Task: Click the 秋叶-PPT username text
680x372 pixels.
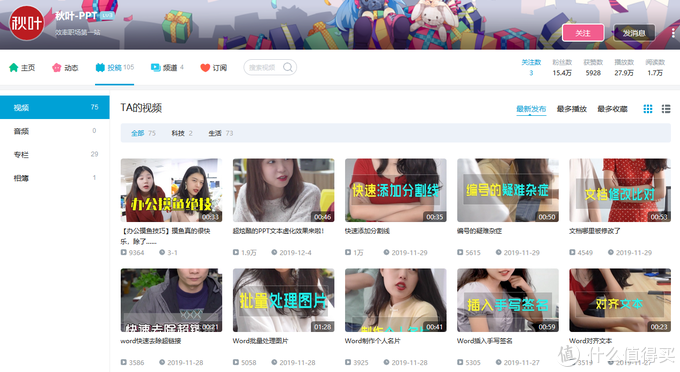Action: click(x=76, y=16)
